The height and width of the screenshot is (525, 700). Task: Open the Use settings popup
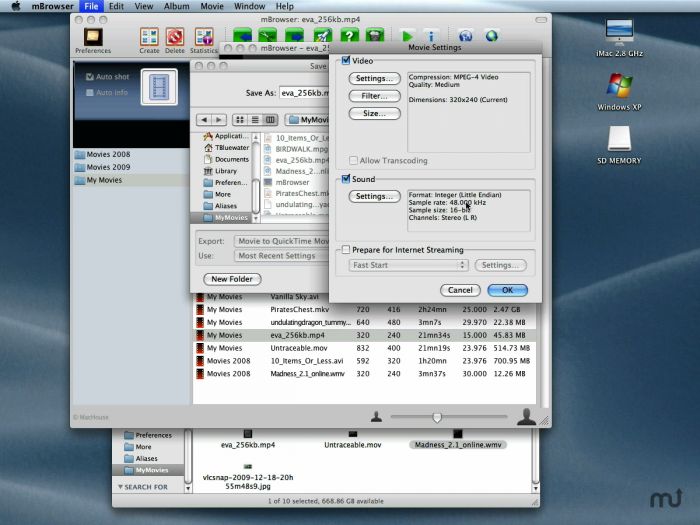tap(281, 256)
